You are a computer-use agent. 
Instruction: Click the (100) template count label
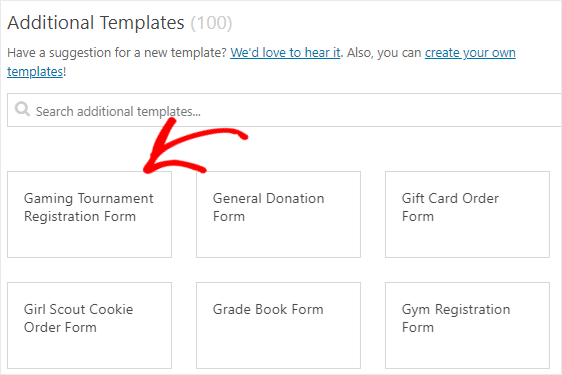coord(211,23)
